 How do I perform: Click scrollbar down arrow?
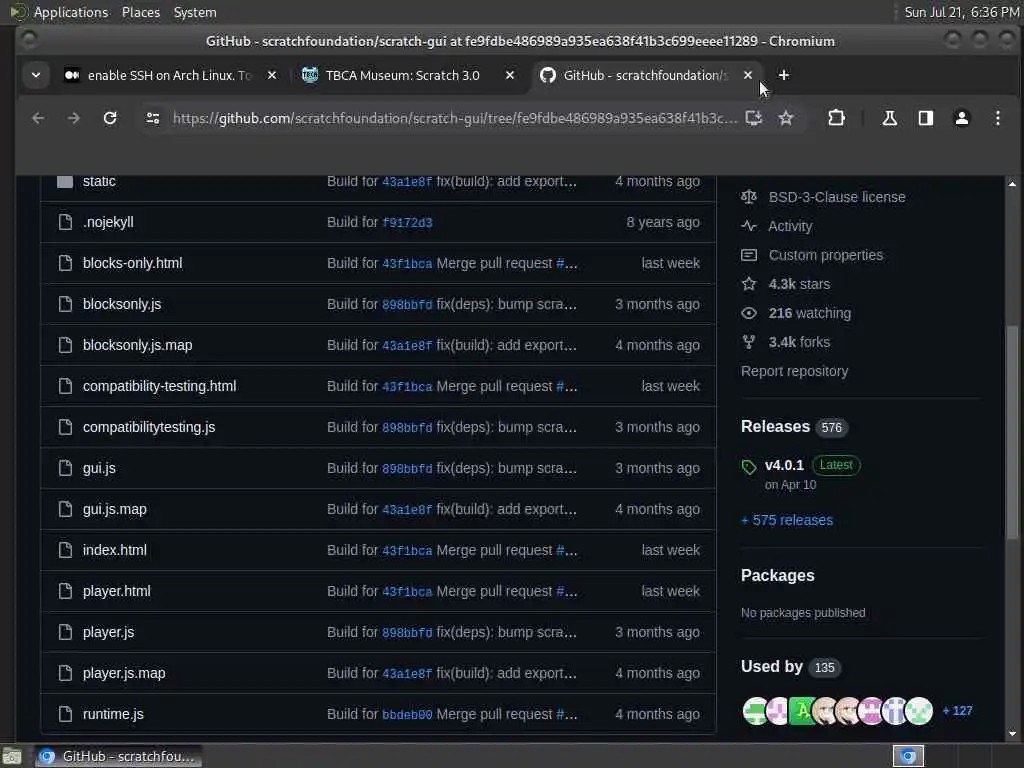tap(1012, 734)
